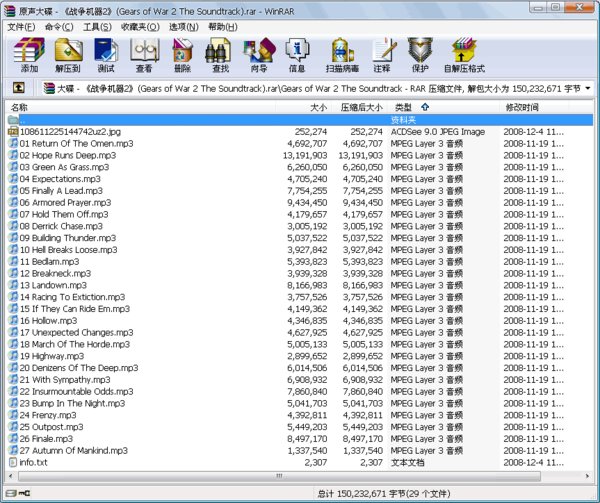Expand the address bar dropdown arrow
Viewport: 600px width, 503px height.
[588, 88]
